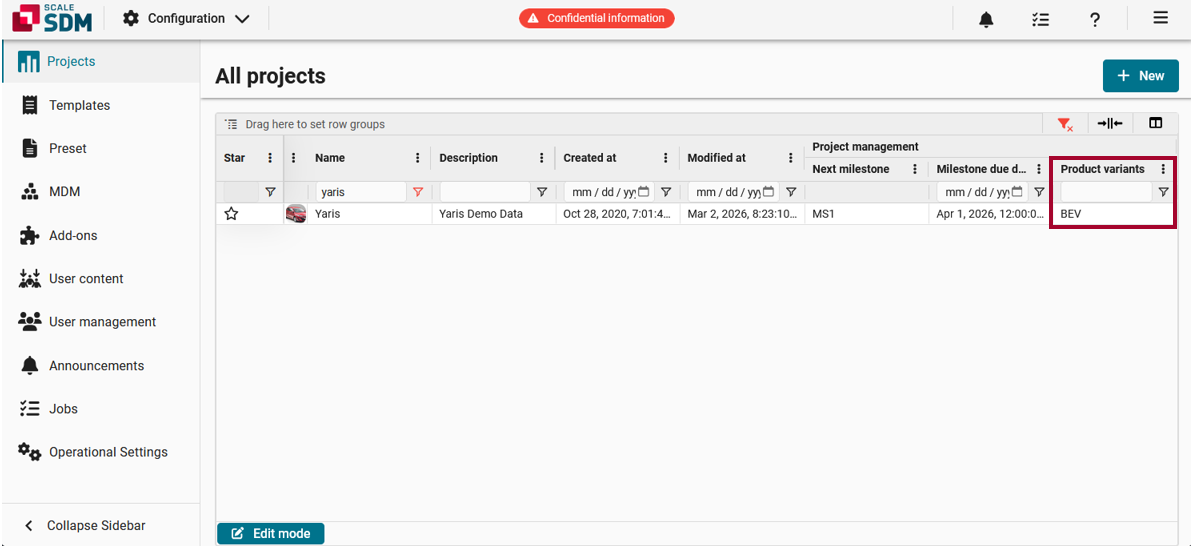Toggle the Star column filter
Image resolution: width=1192 pixels, height=555 pixels.
click(270, 192)
